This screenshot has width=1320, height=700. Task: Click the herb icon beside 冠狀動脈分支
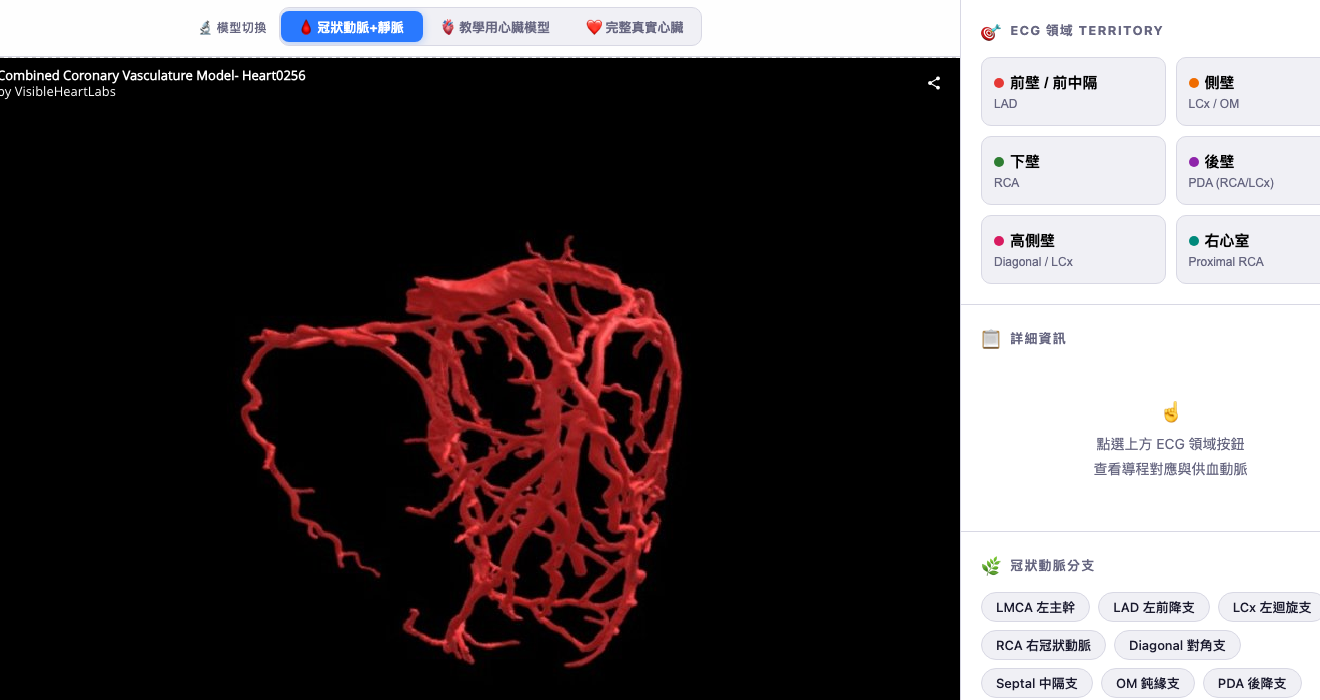coord(991,565)
